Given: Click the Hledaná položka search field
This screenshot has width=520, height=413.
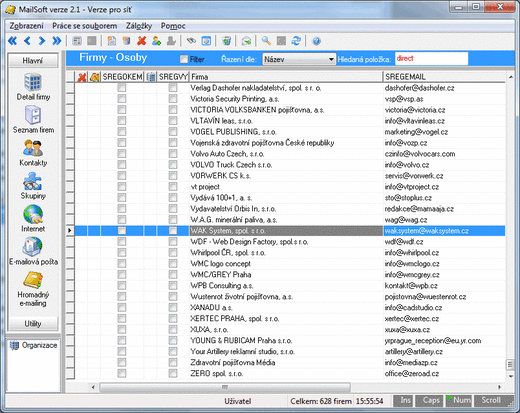Looking at the screenshot, I should pyautogui.click(x=431, y=59).
